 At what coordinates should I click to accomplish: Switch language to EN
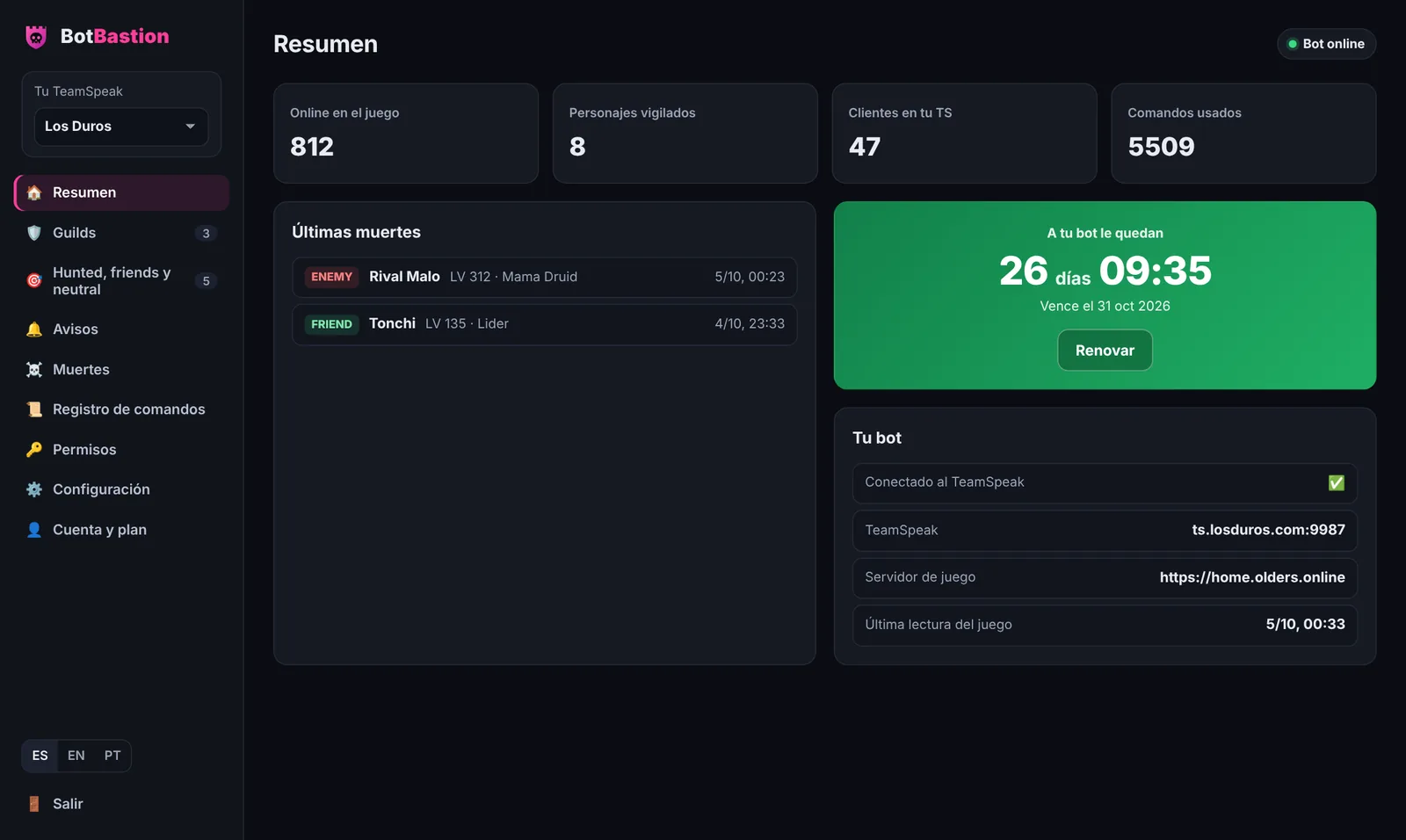tap(76, 756)
